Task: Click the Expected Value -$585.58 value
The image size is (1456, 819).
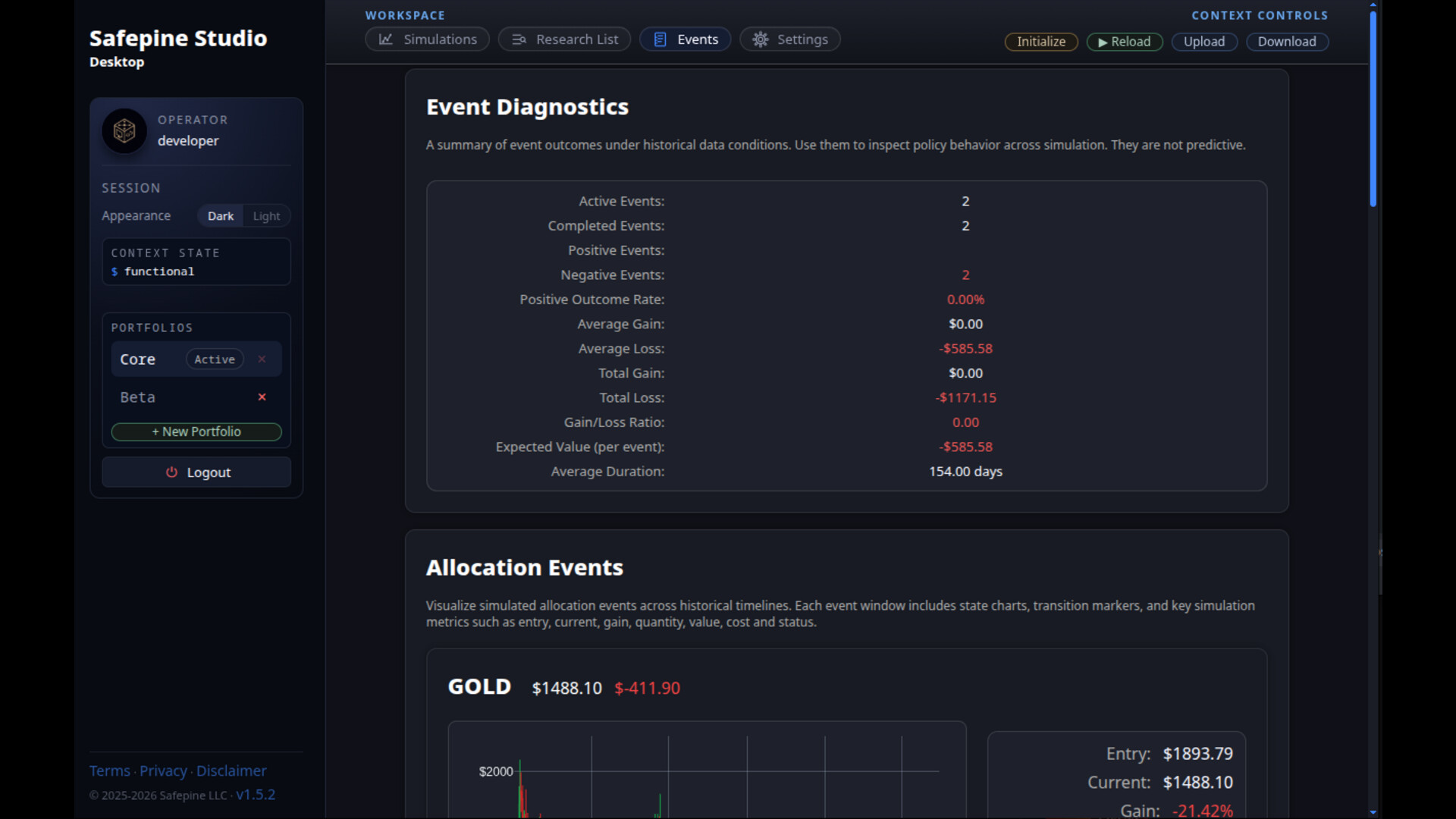Action: (x=965, y=447)
